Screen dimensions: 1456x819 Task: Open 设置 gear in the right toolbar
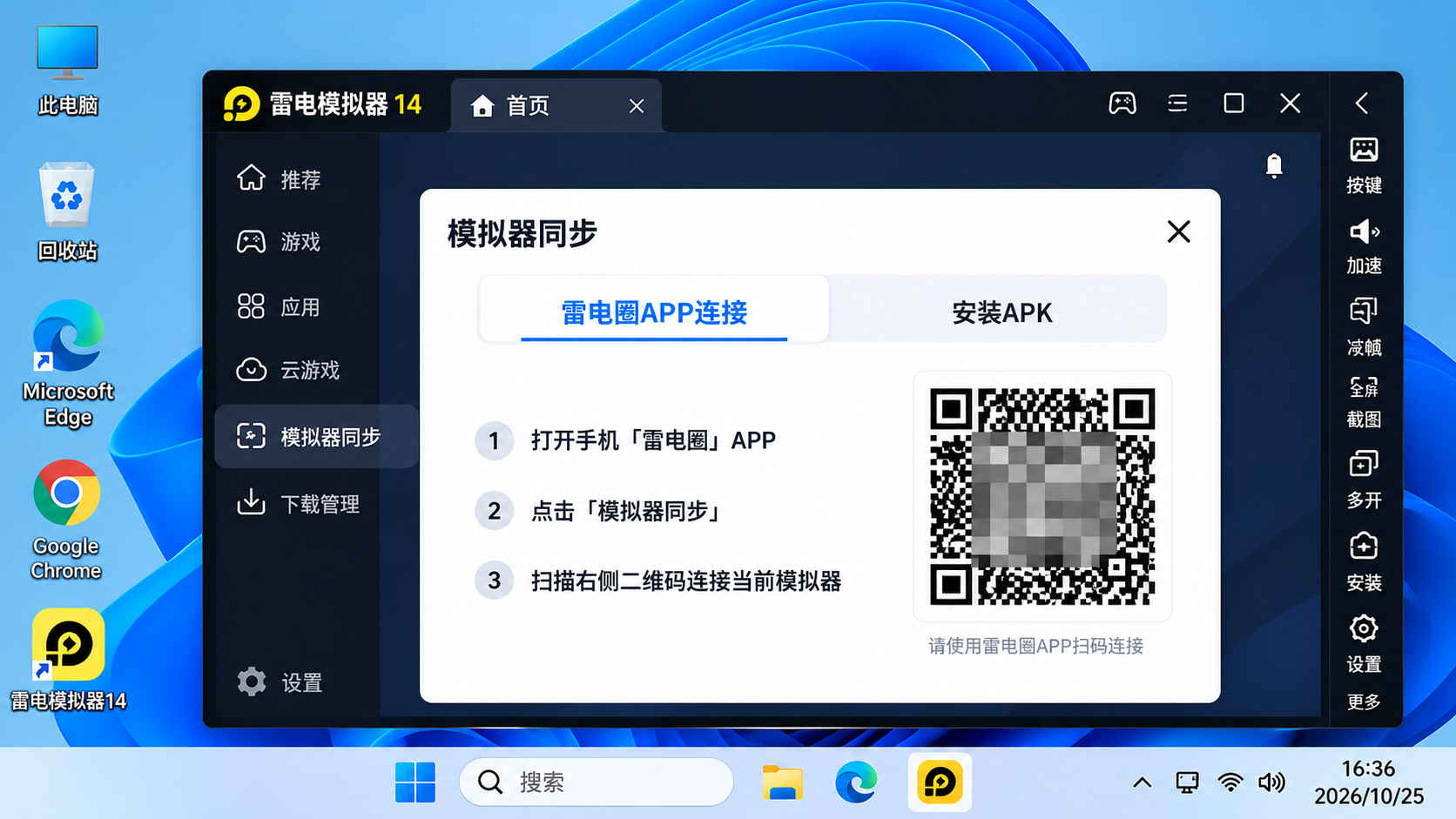tap(1364, 644)
